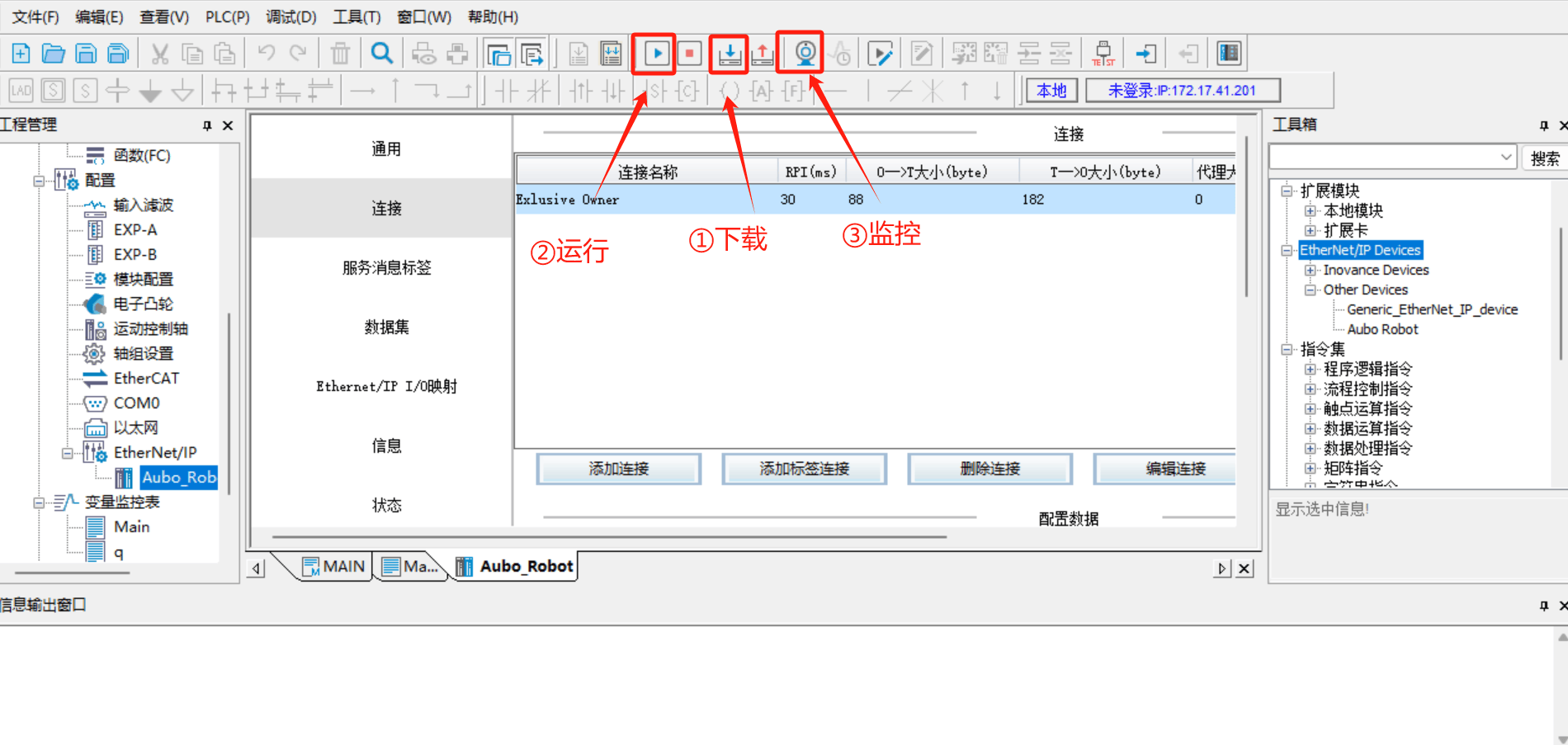Click the 删除连接 button
The height and width of the screenshot is (745, 1568).
click(990, 469)
